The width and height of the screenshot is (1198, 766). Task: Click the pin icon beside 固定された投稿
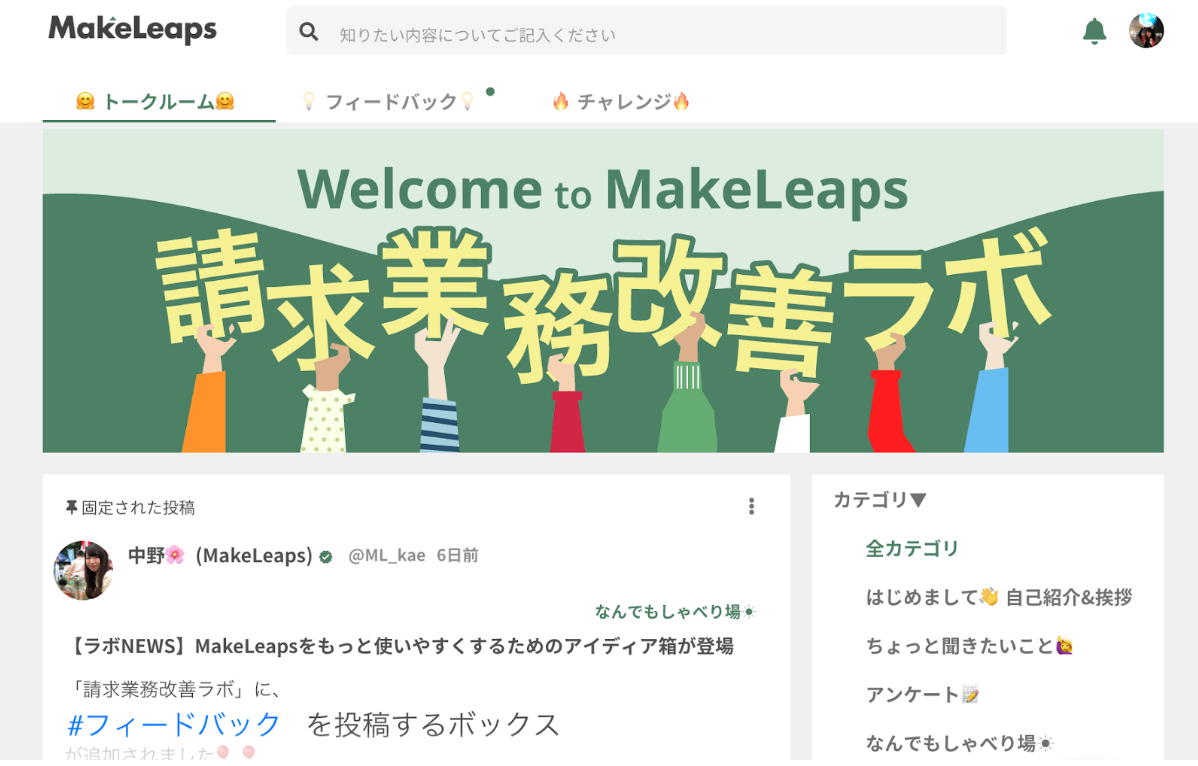pyautogui.click(x=72, y=507)
